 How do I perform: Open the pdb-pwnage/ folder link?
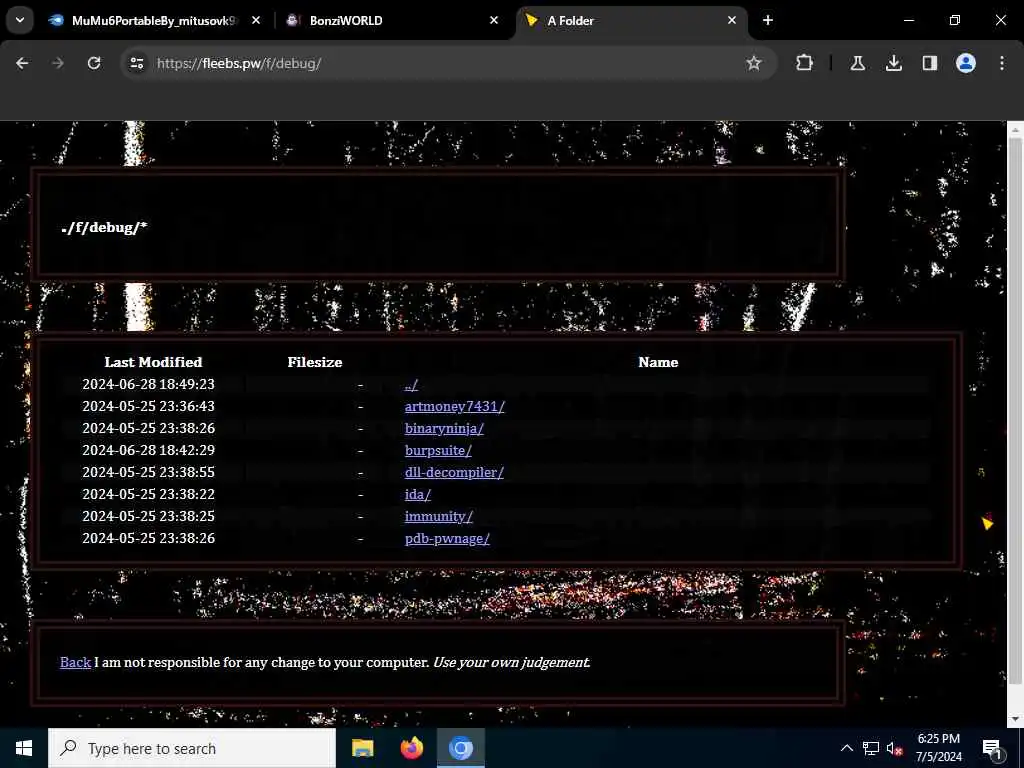click(447, 539)
